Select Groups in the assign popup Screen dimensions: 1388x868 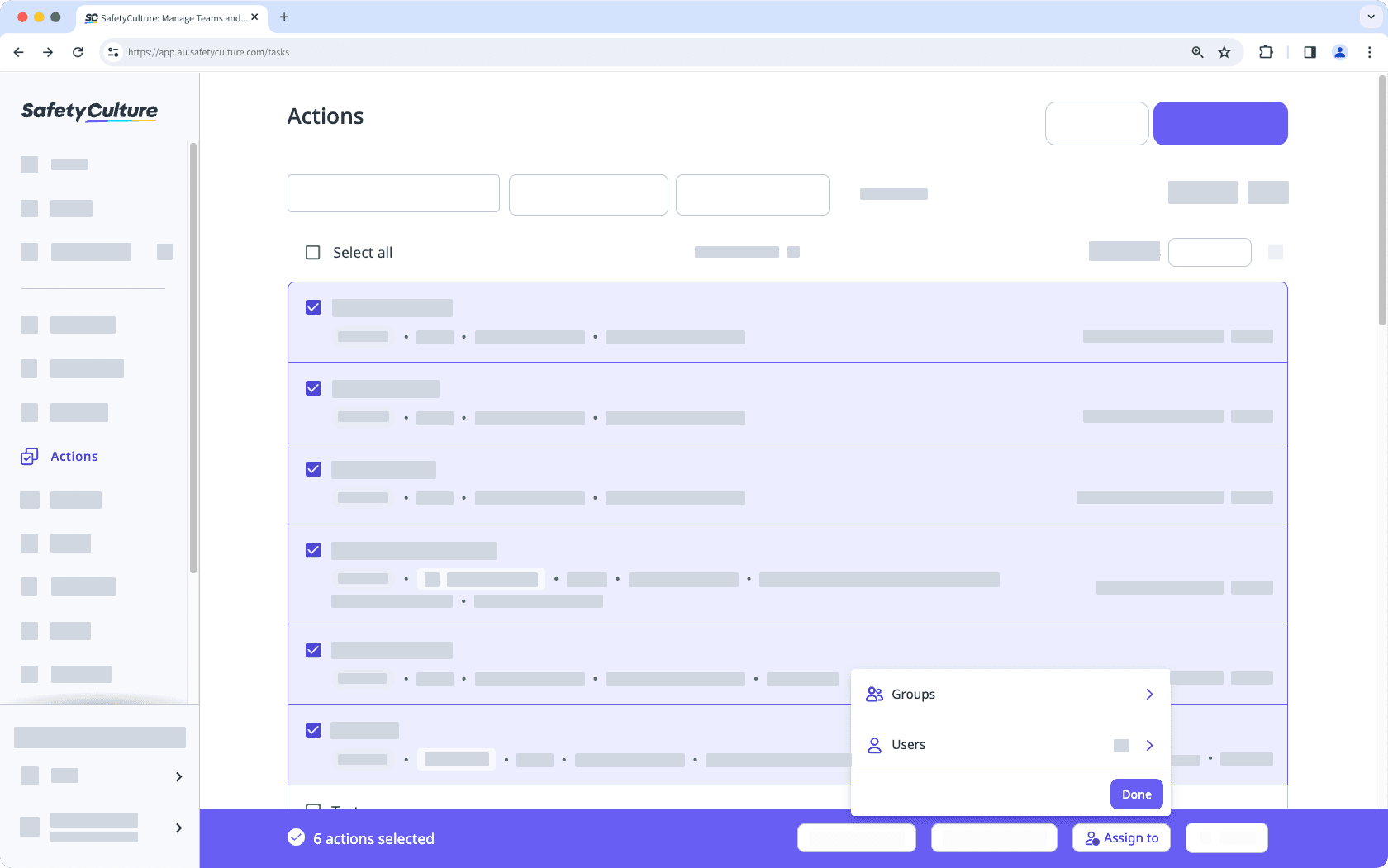[913, 694]
